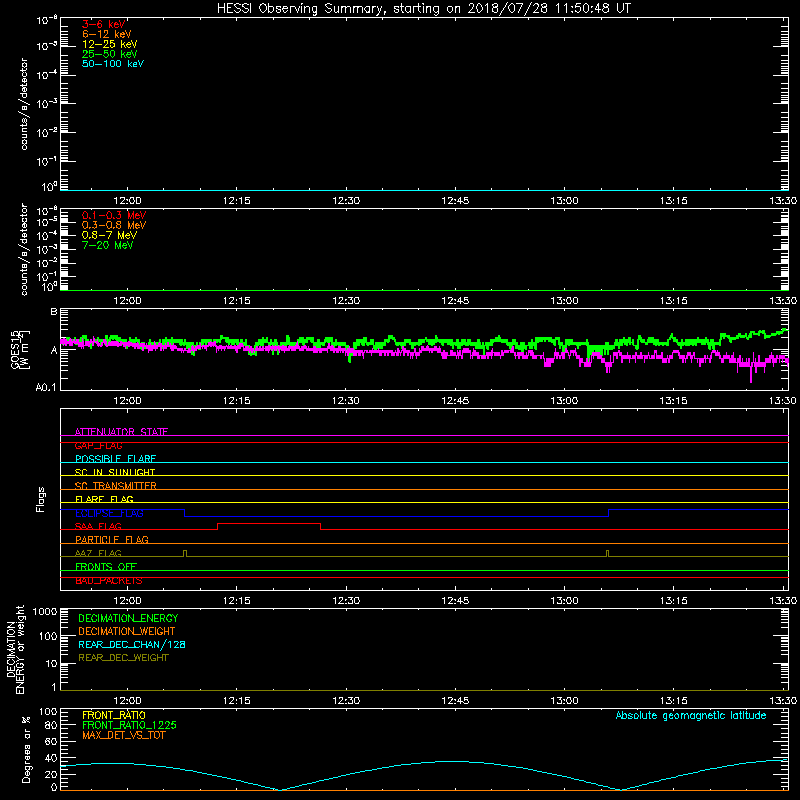Image resolution: width=800 pixels, height=800 pixels.
Task: Click the B tick label on GOES plot
Action: pyautogui.click(x=54, y=311)
